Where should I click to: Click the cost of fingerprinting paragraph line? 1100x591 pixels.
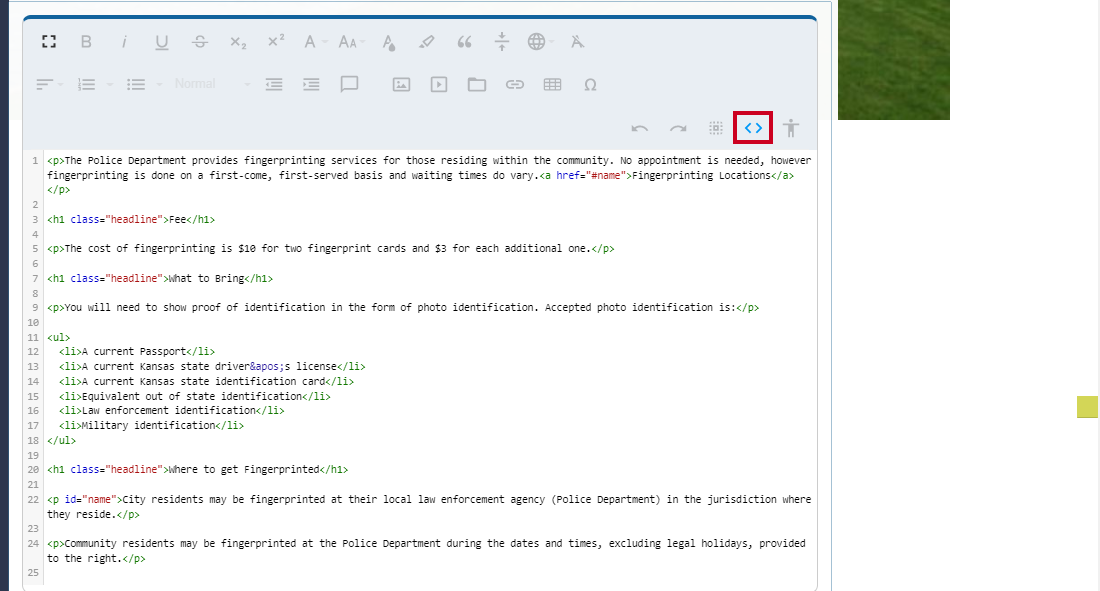[x=330, y=248]
